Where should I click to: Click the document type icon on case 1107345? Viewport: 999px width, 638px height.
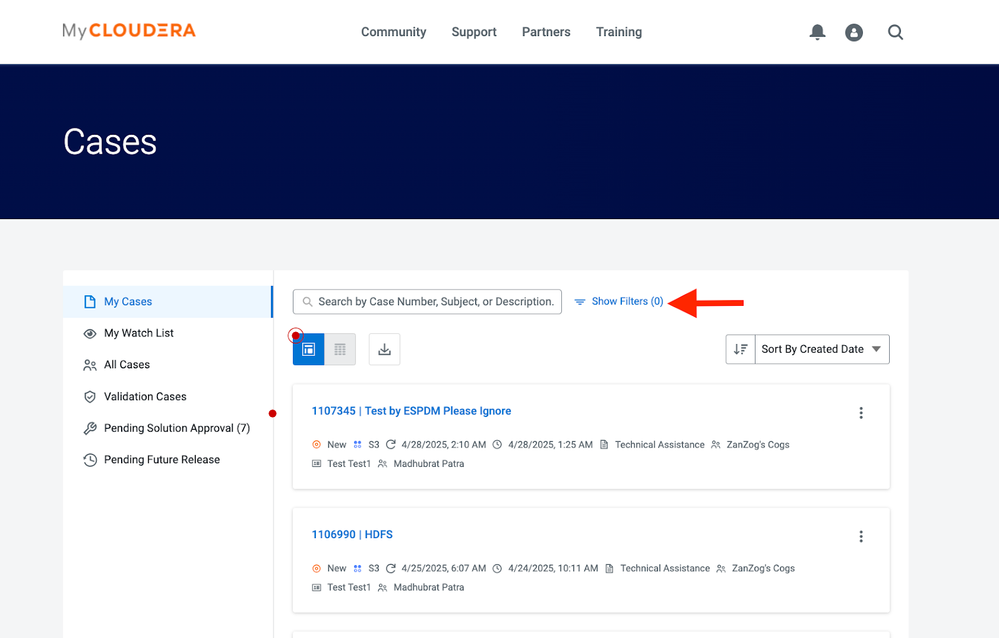coord(604,445)
